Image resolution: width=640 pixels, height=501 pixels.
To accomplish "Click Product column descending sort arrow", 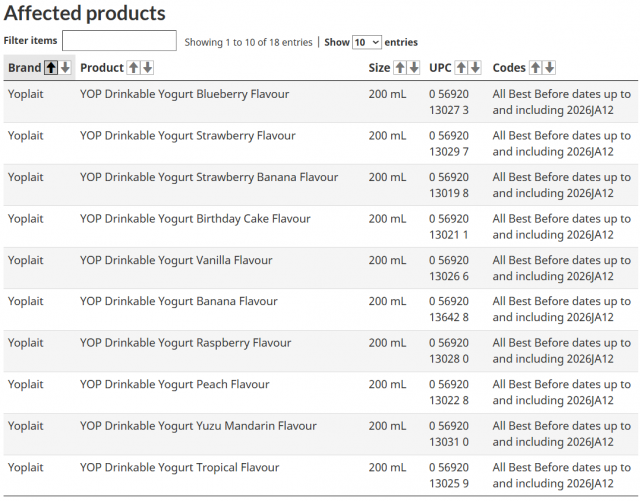I will coord(148,68).
